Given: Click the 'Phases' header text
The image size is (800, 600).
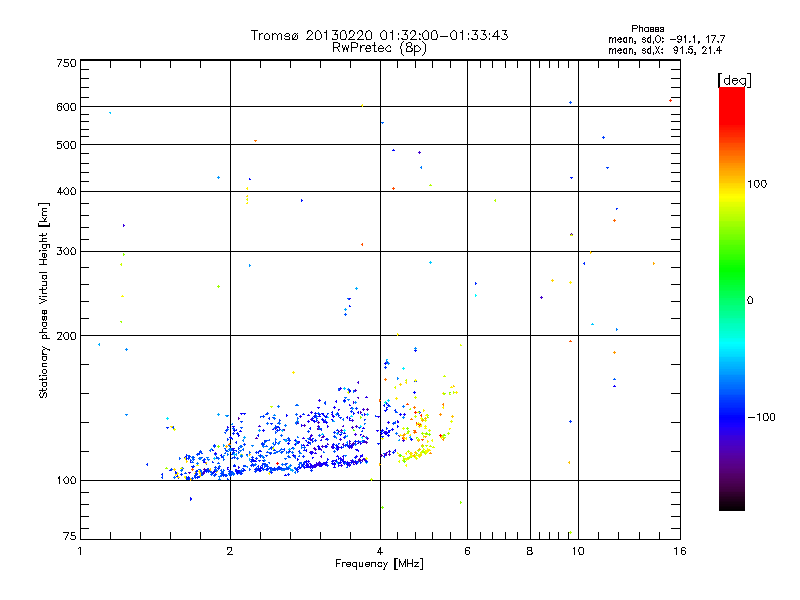Looking at the screenshot, I should coord(647,29).
